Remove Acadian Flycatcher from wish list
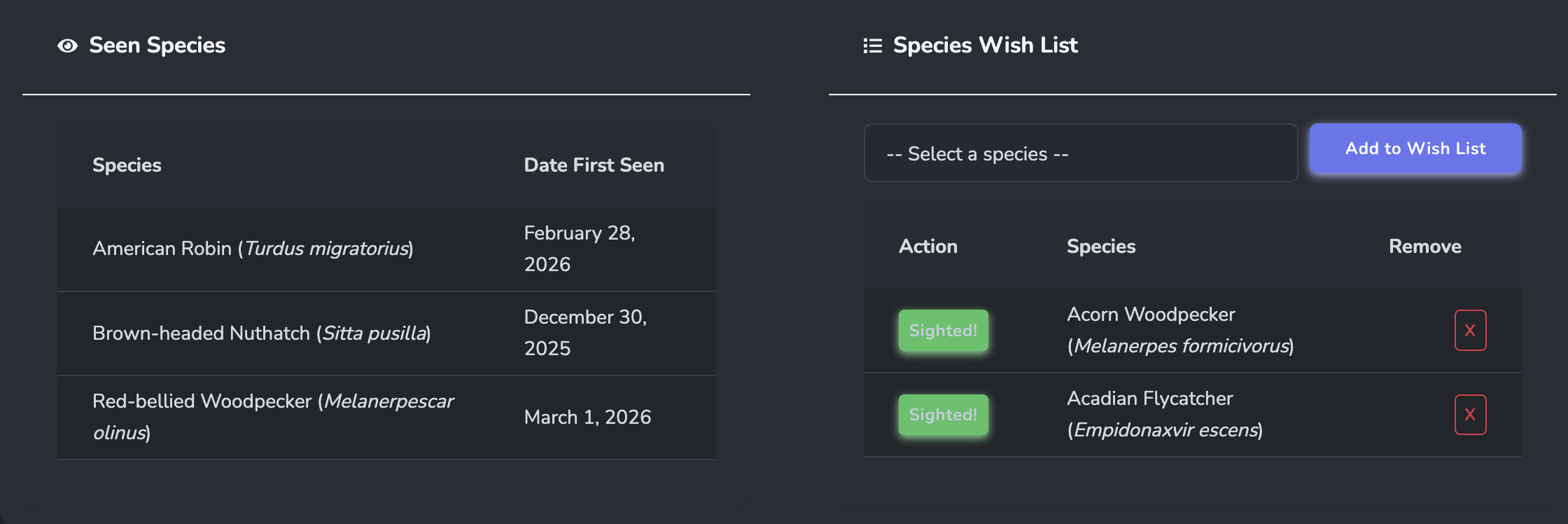 point(1470,415)
